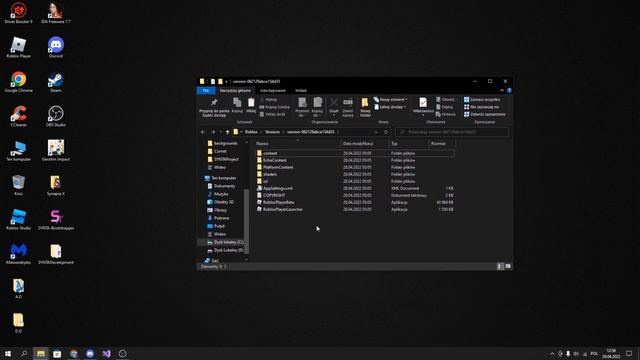This screenshot has width=640, height=360.
Task: Open the Windows Start menu
Action: click(8, 353)
